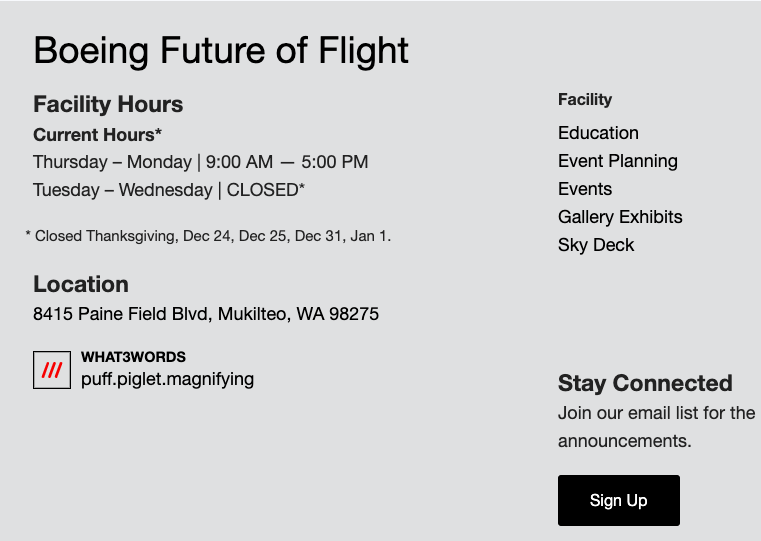Click puff.piglet.magnifying what3words address
This screenshot has height=541, width=761.
pos(167,379)
